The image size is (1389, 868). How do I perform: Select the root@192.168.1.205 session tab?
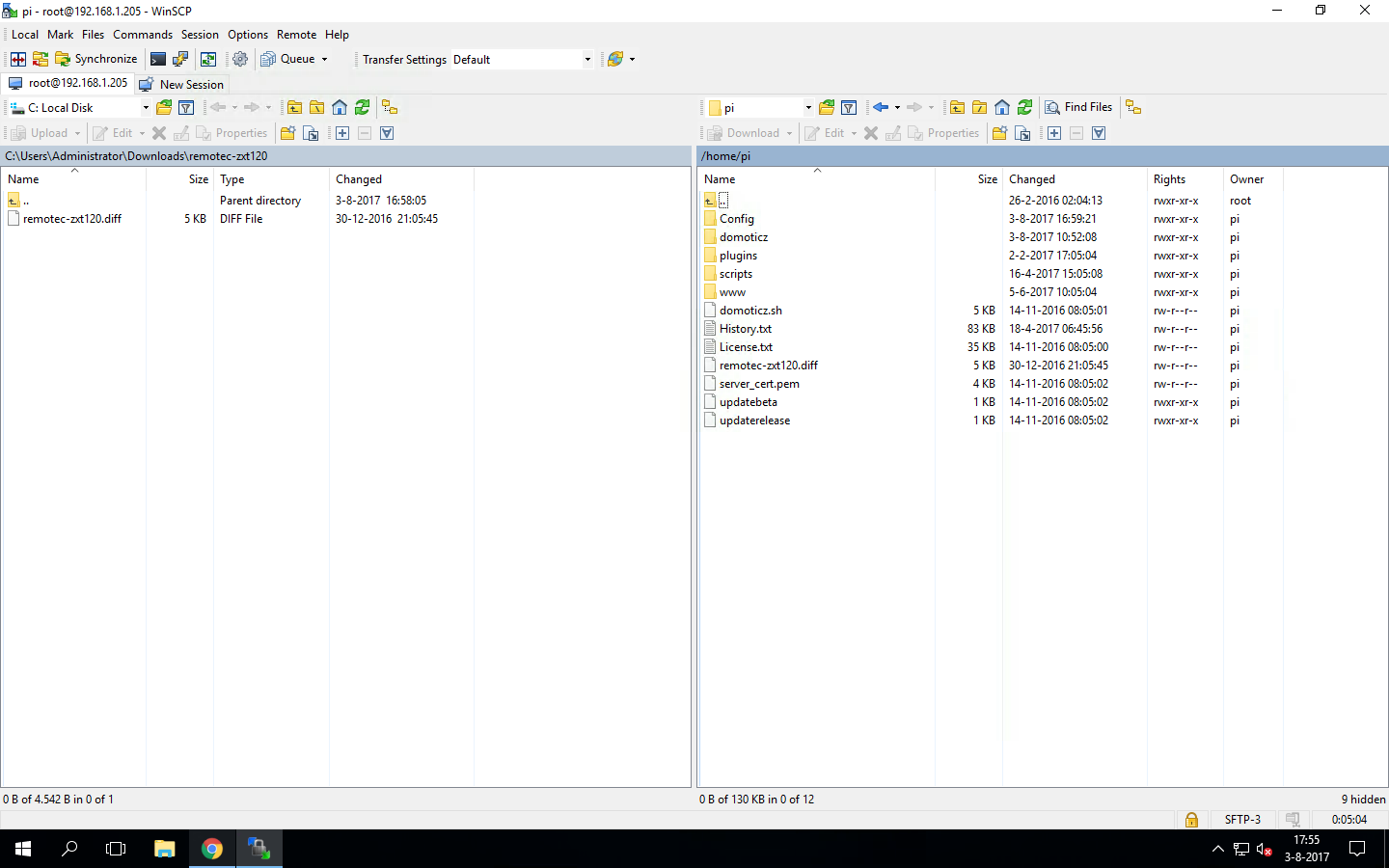[68, 84]
